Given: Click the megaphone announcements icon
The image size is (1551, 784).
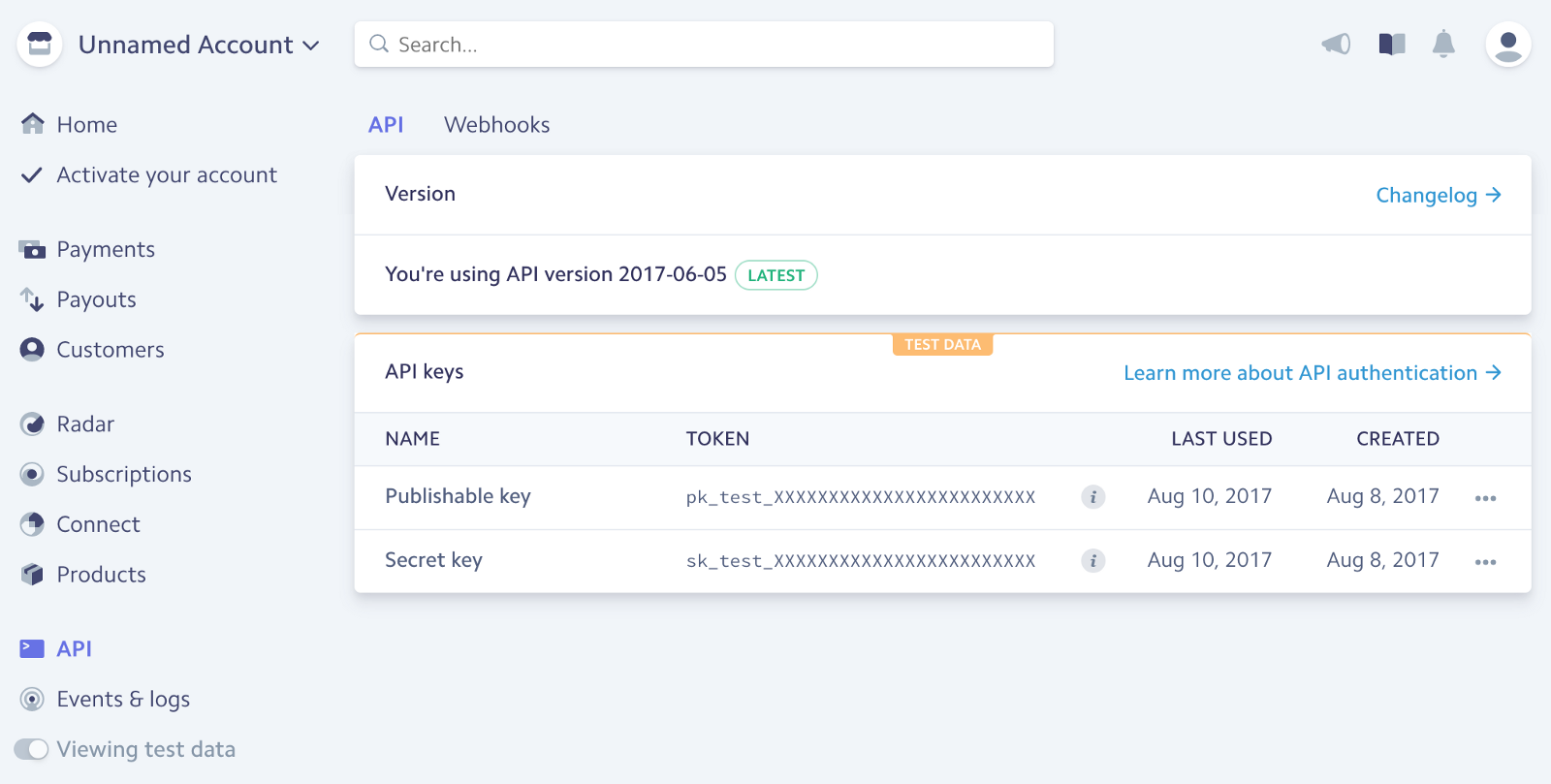Looking at the screenshot, I should [x=1336, y=44].
